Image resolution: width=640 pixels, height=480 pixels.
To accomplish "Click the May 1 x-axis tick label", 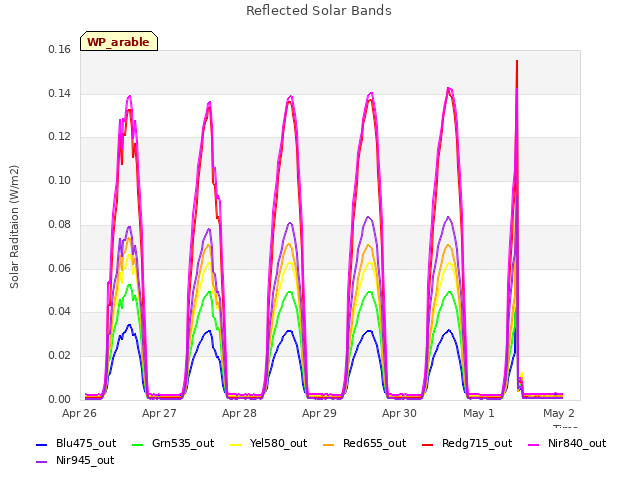I will 479,413.
